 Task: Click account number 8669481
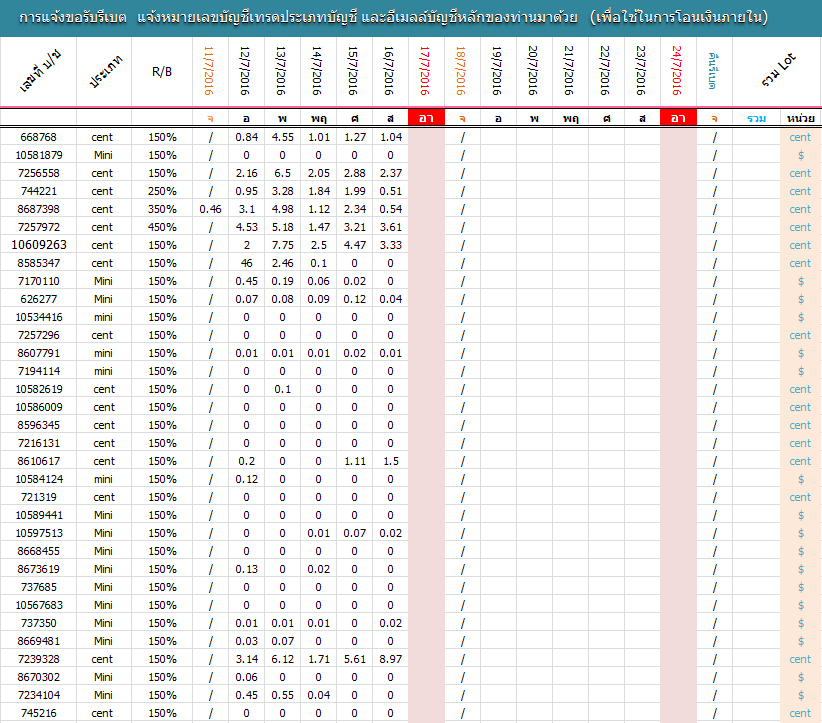pyautogui.click(x=38, y=641)
